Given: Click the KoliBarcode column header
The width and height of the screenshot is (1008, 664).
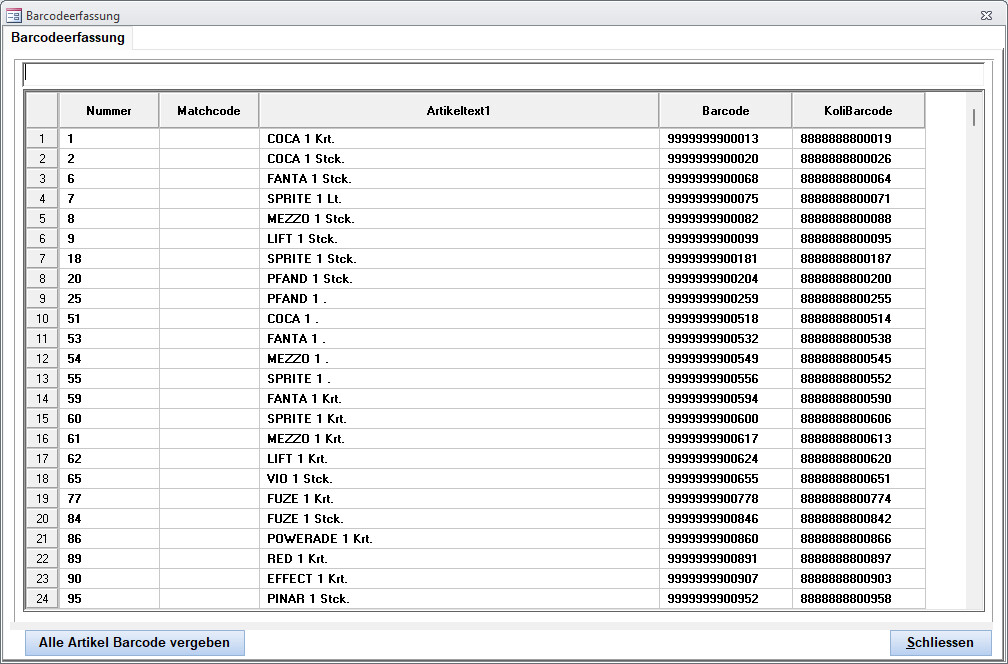Looking at the screenshot, I should 858,111.
